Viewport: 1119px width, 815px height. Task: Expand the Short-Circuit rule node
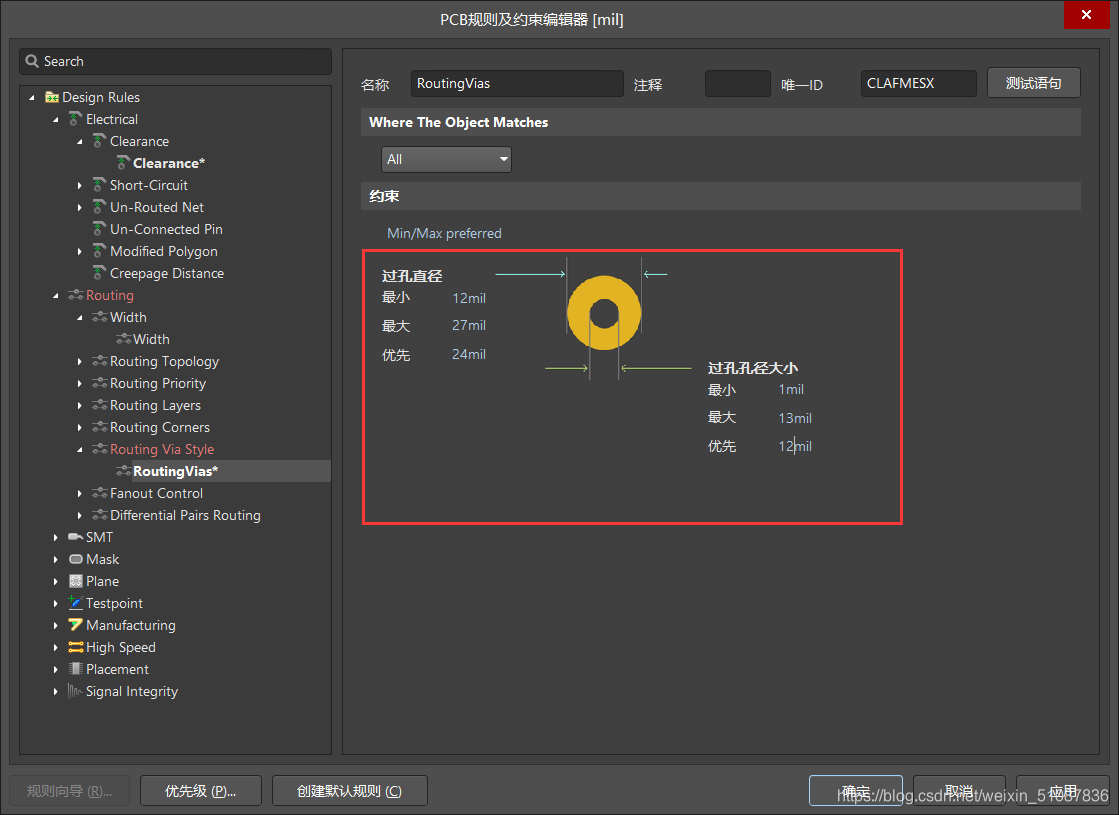coord(80,185)
